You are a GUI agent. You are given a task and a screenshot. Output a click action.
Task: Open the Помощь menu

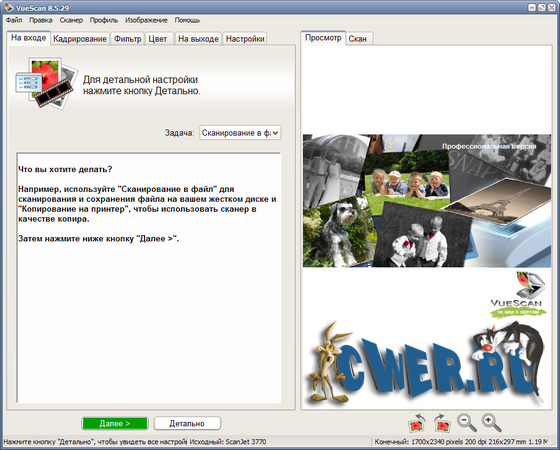coord(187,20)
